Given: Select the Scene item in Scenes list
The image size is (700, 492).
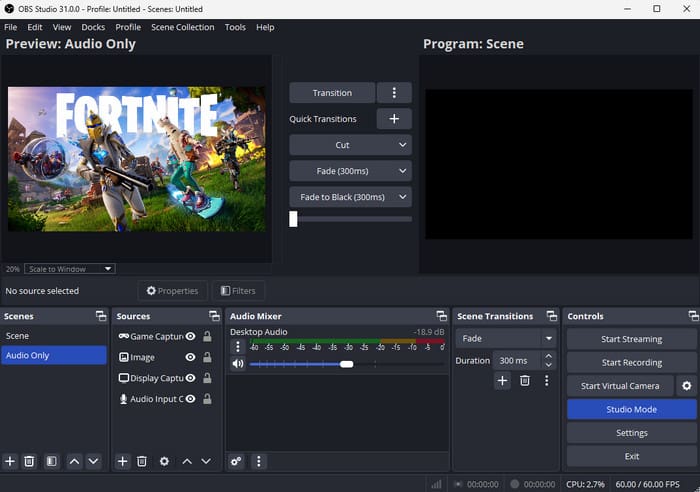Looking at the screenshot, I should (x=54, y=336).
